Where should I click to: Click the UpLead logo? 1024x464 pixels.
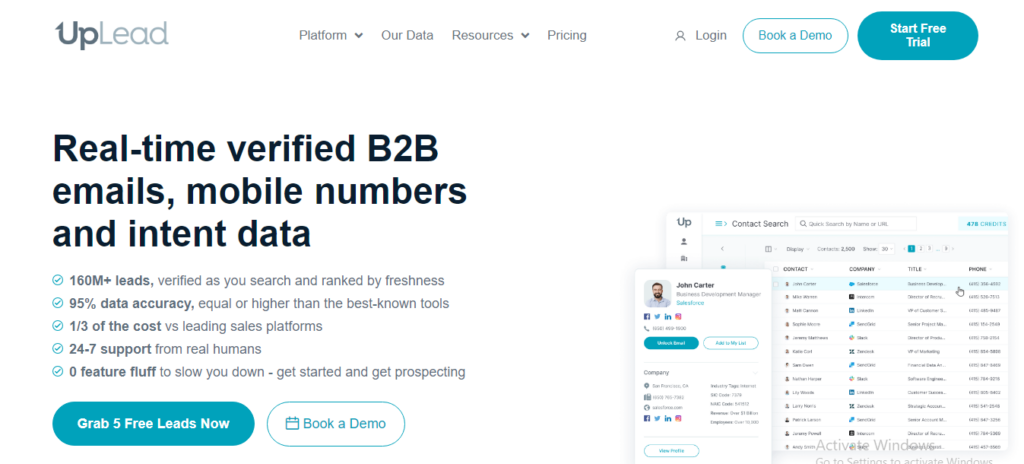tap(112, 35)
